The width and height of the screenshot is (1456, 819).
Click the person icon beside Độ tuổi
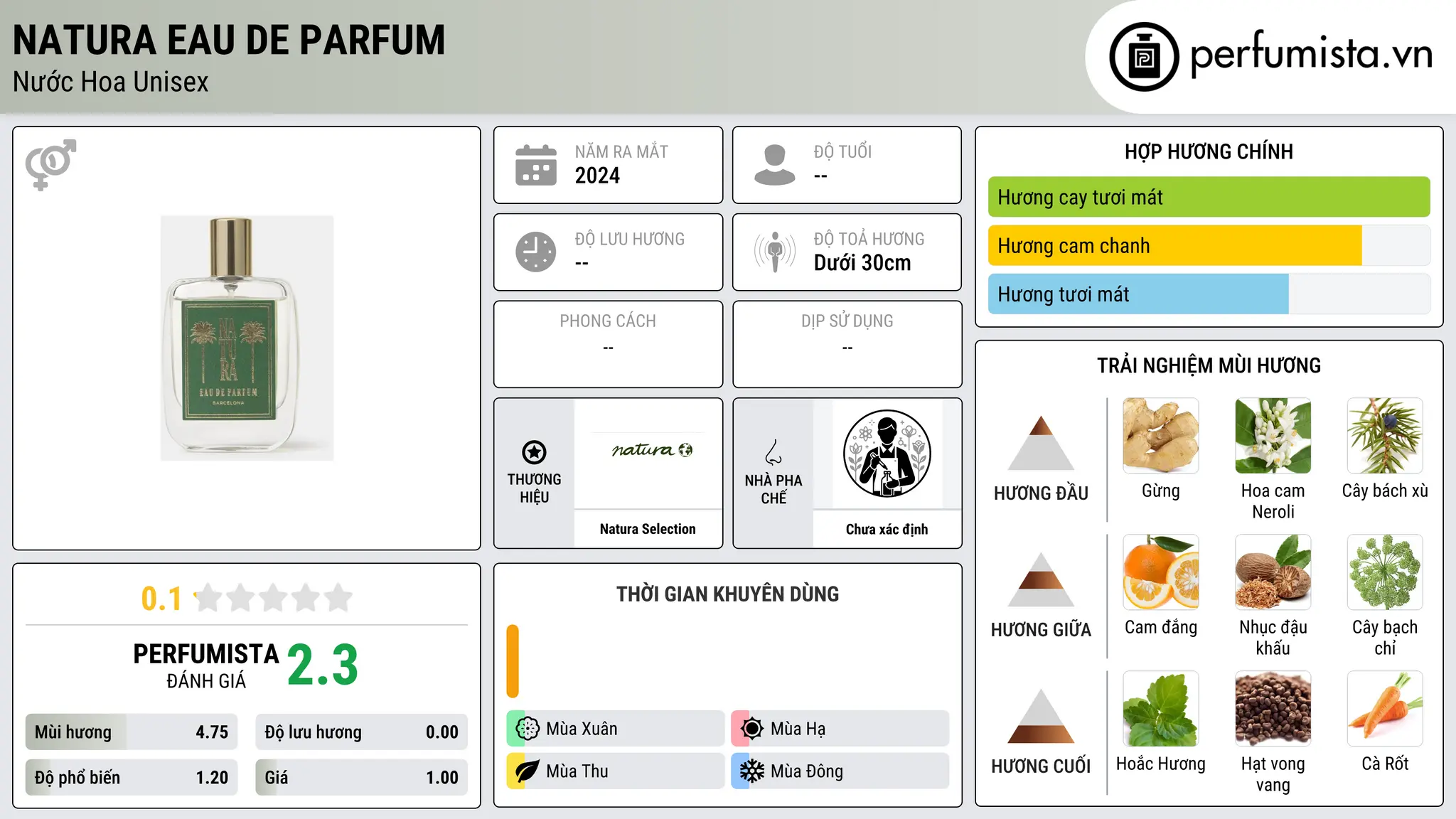click(774, 165)
